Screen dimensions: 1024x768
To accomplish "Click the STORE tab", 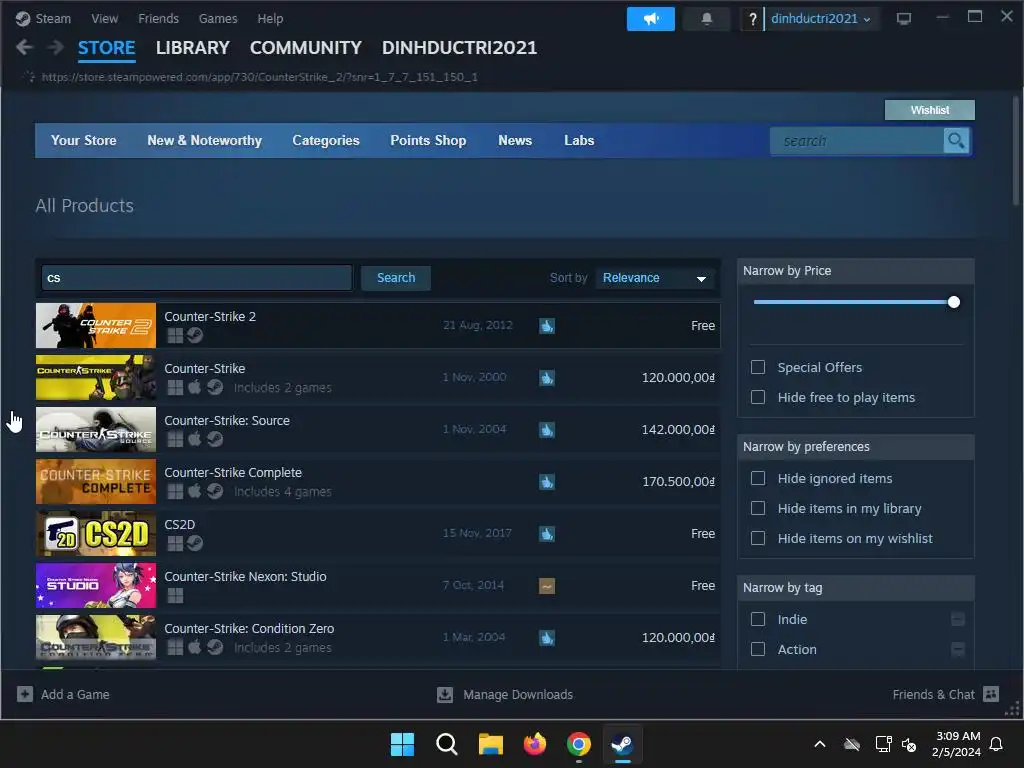I will pos(106,48).
